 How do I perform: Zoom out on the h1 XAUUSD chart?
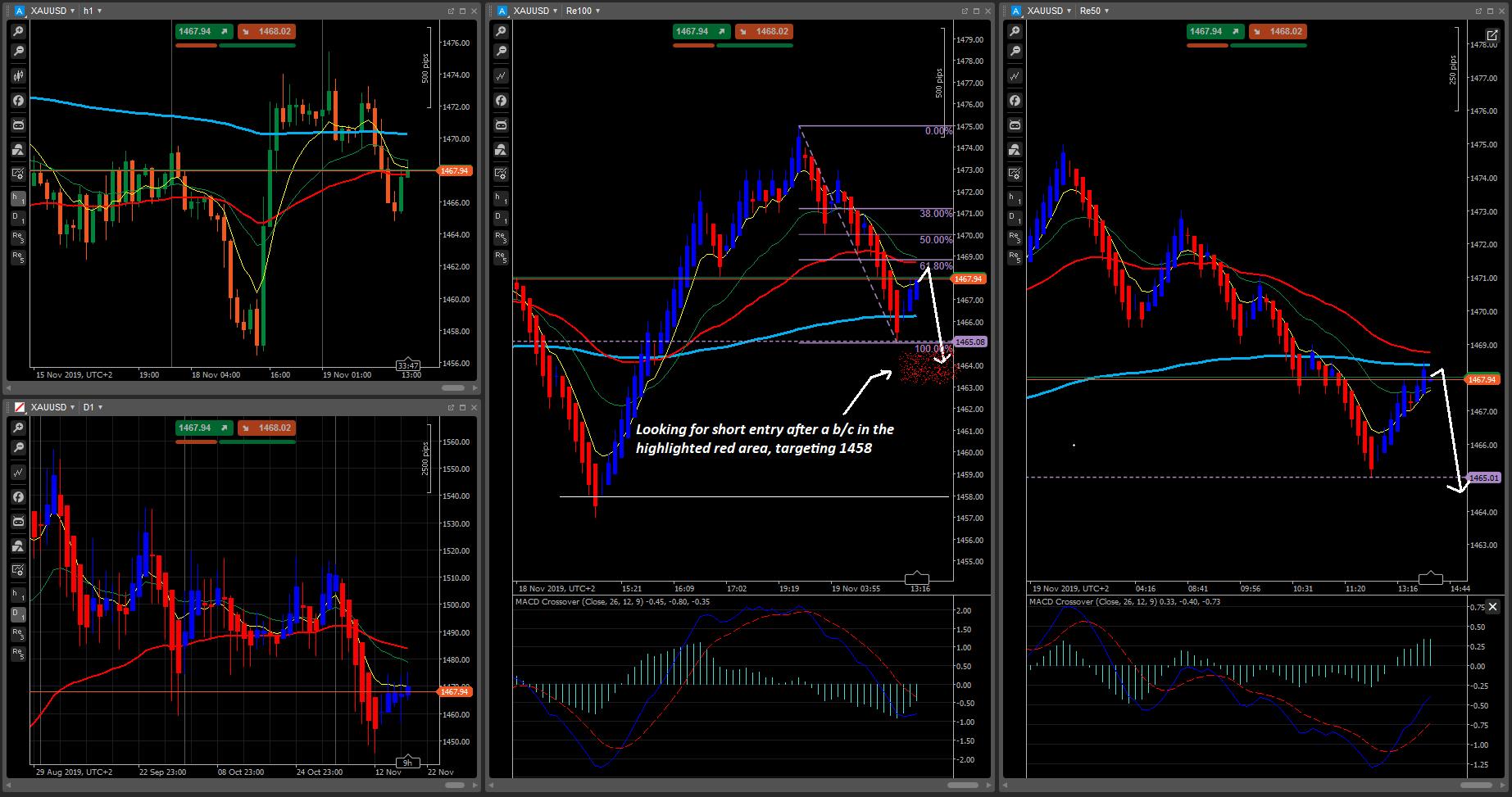click(x=18, y=51)
